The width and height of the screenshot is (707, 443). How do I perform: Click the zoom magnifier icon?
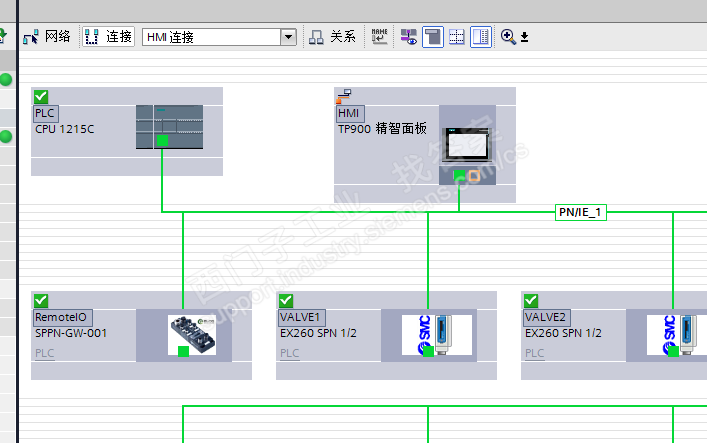pyautogui.click(x=508, y=37)
